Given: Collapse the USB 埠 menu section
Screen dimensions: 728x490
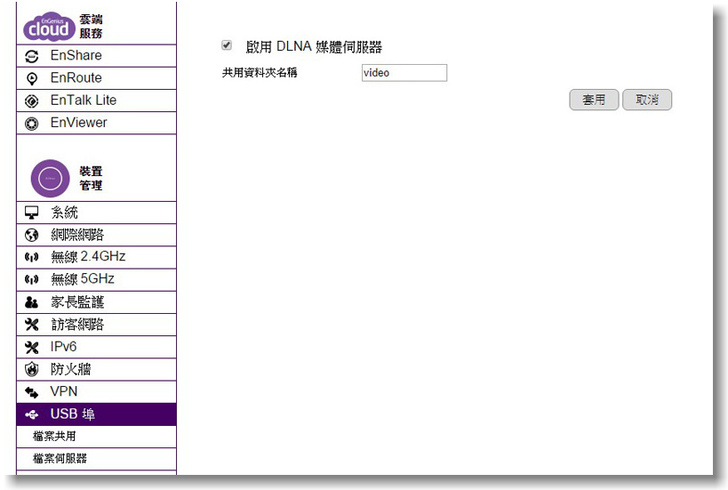Looking at the screenshot, I should [97, 414].
